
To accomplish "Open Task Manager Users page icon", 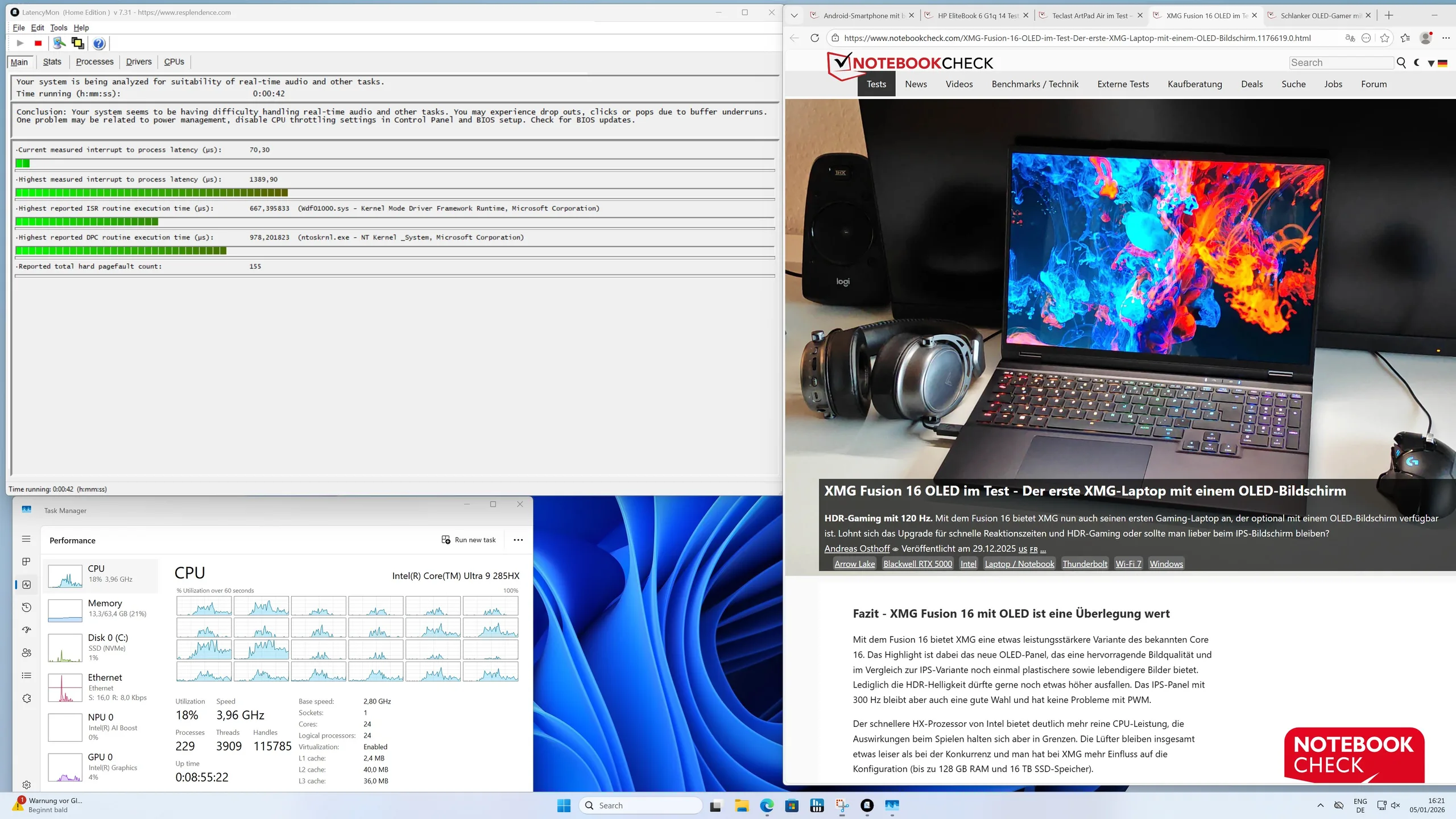I will tap(26, 653).
